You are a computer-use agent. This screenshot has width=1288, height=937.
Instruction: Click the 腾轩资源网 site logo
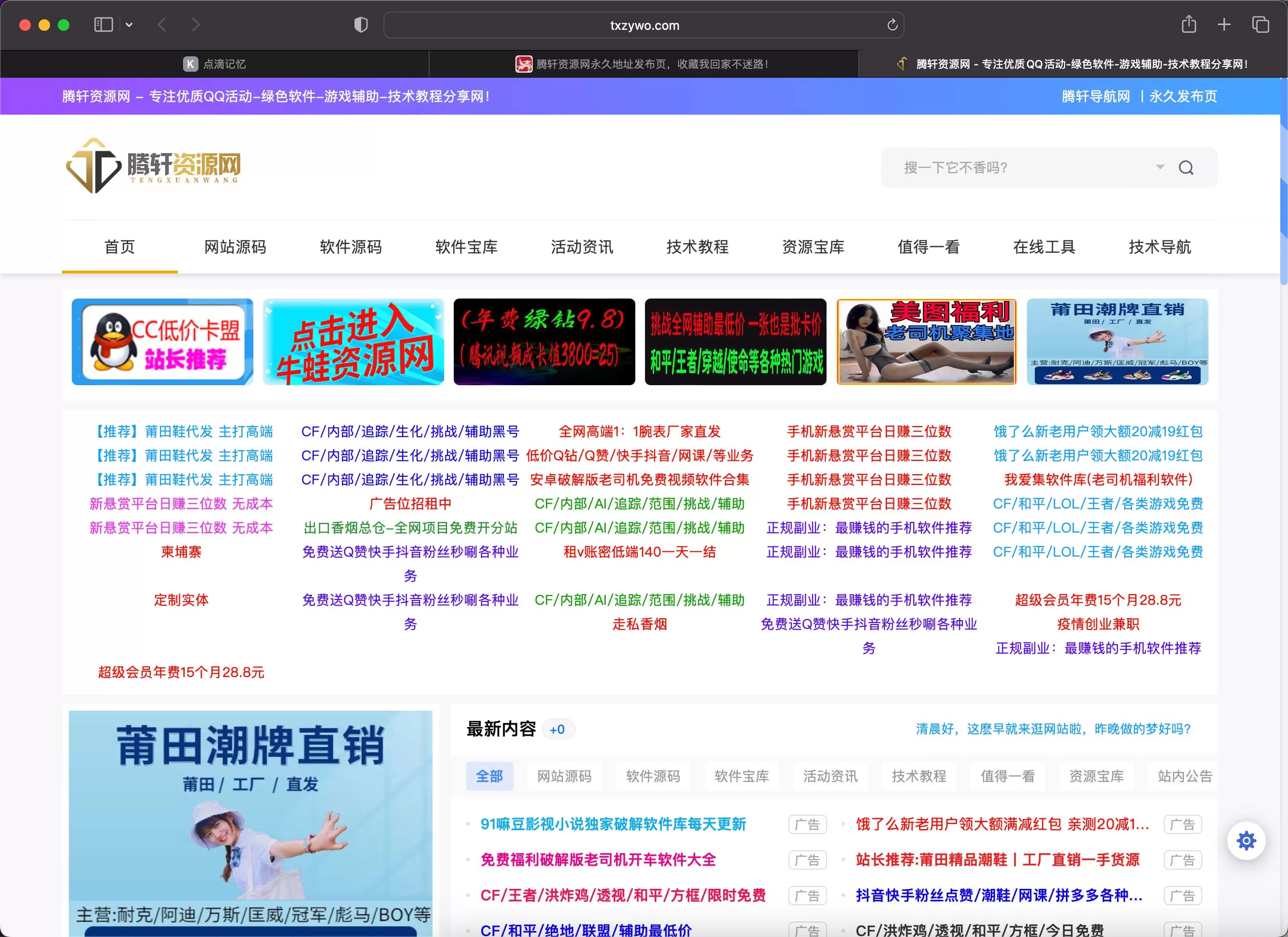tap(153, 166)
